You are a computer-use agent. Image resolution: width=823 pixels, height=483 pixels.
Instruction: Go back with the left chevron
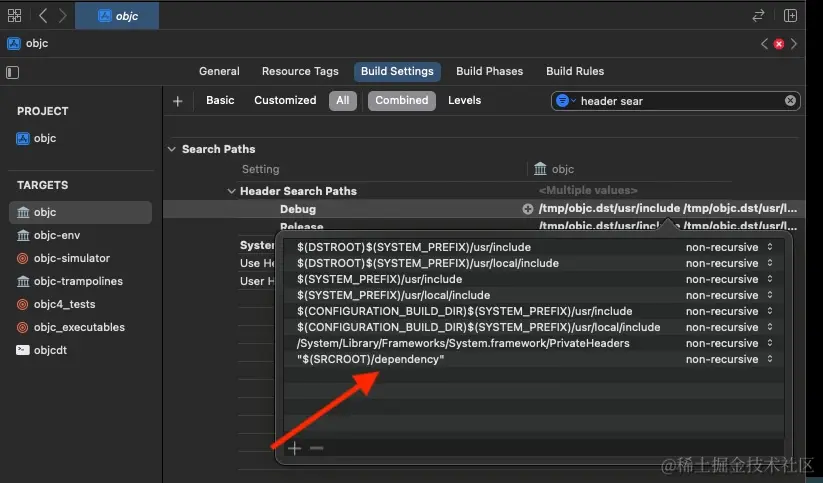(x=43, y=16)
